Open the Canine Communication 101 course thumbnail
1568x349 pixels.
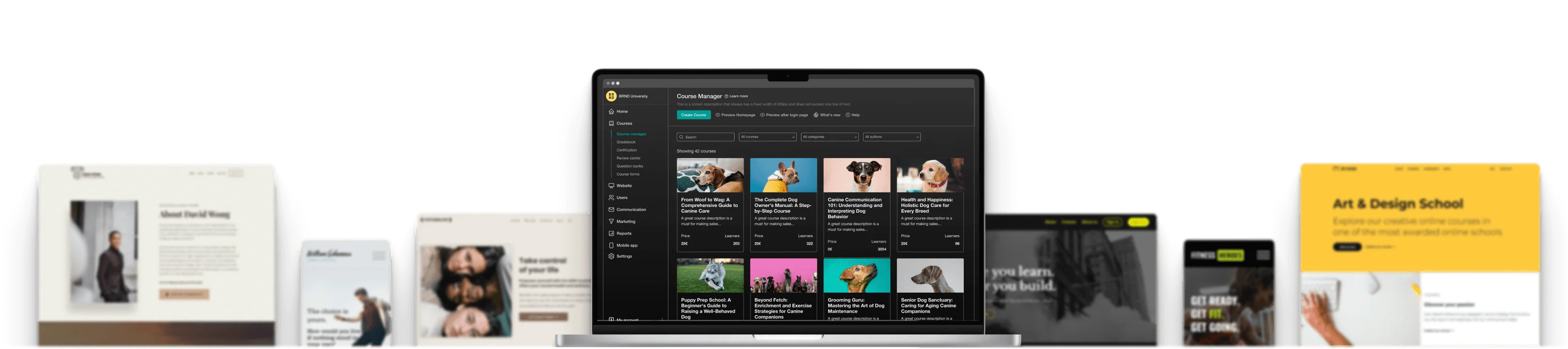point(856,175)
